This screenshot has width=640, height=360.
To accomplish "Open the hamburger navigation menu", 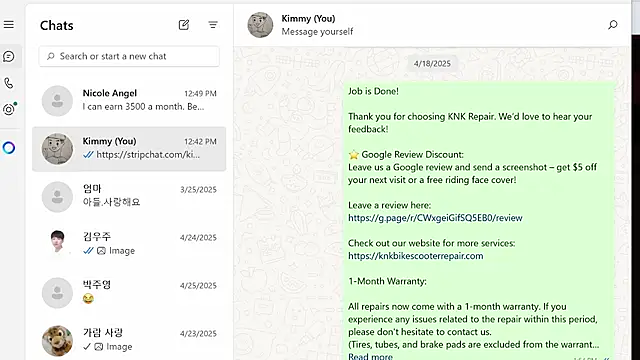I will pyautogui.click(x=9, y=24).
